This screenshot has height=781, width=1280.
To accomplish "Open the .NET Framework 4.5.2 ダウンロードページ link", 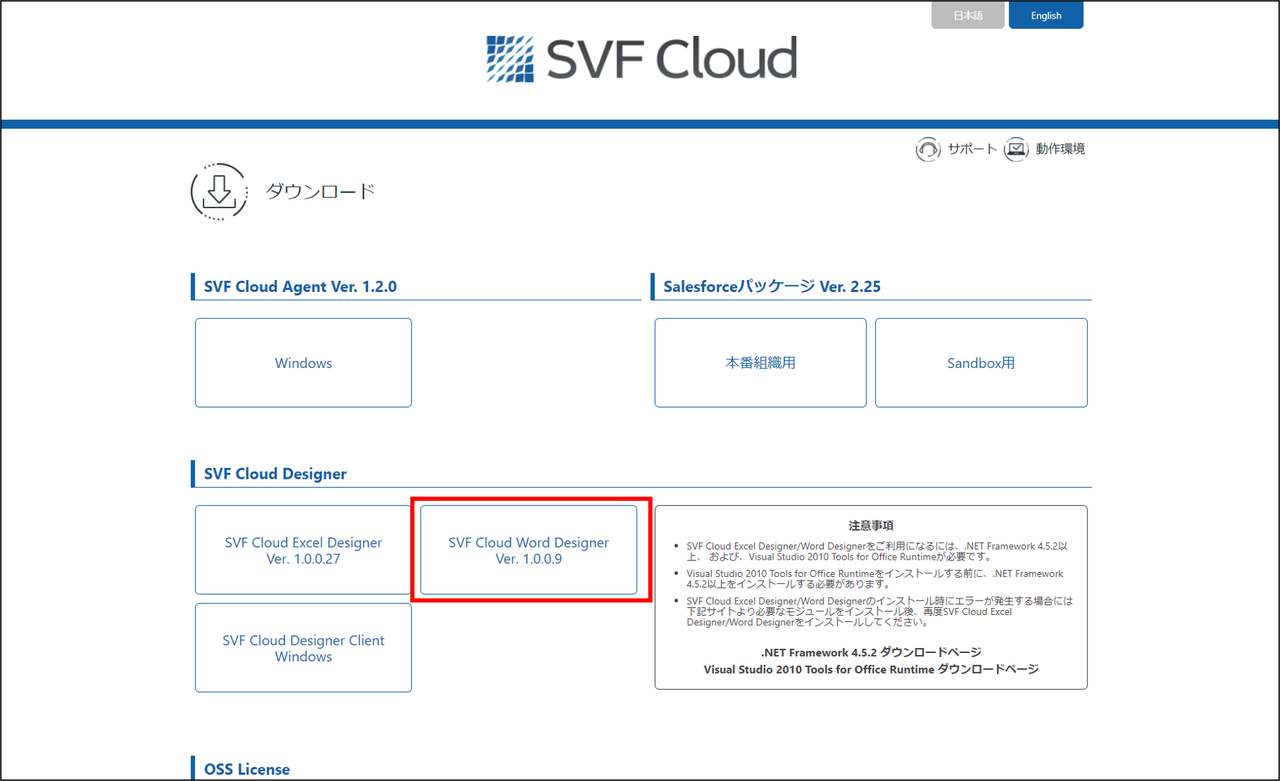I will pos(870,652).
